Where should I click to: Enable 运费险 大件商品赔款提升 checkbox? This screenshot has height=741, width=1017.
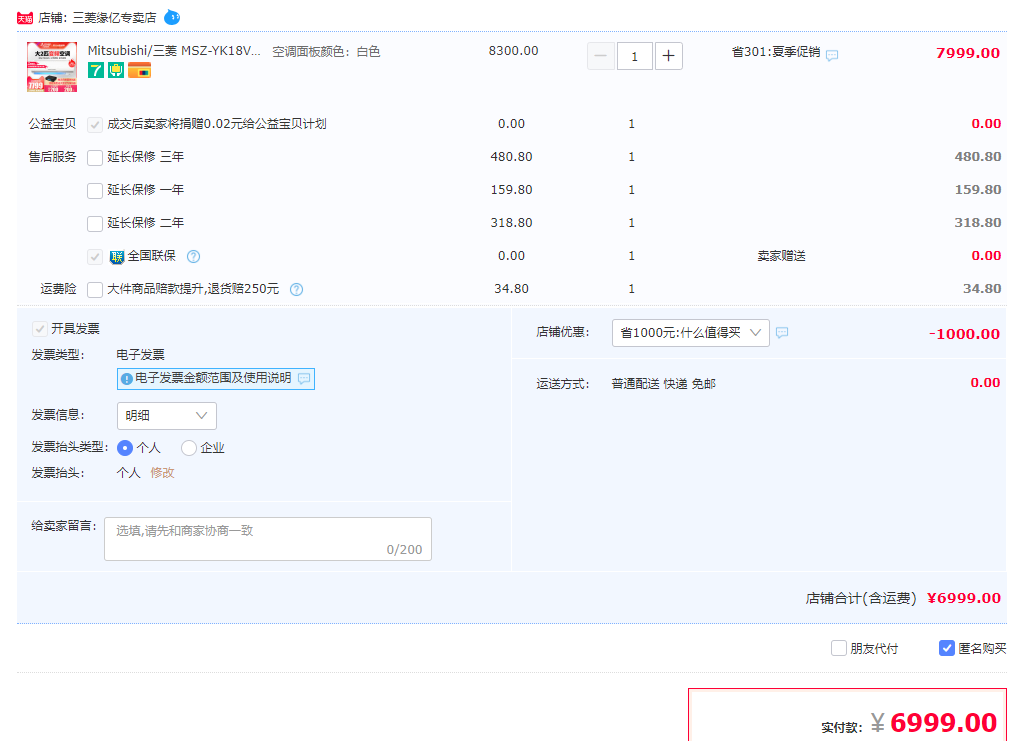[x=95, y=289]
